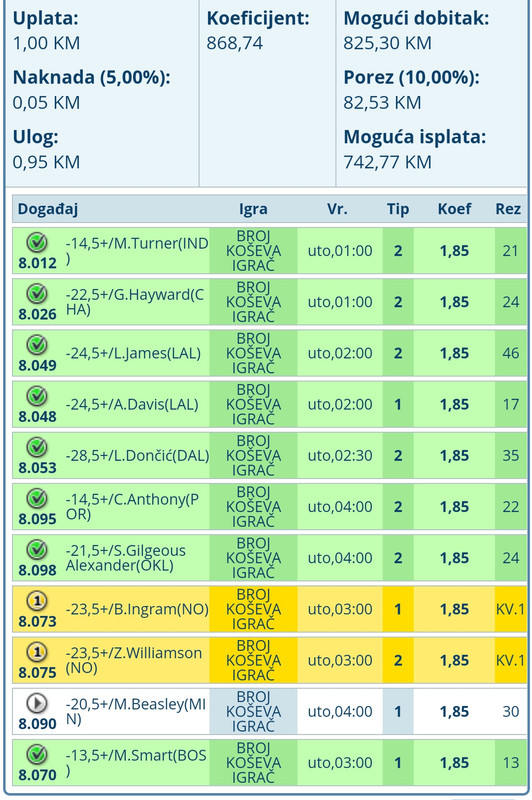The width and height of the screenshot is (532, 800).
Task: Click result KV.1 in Z.Williamson row
Action: tap(510, 660)
